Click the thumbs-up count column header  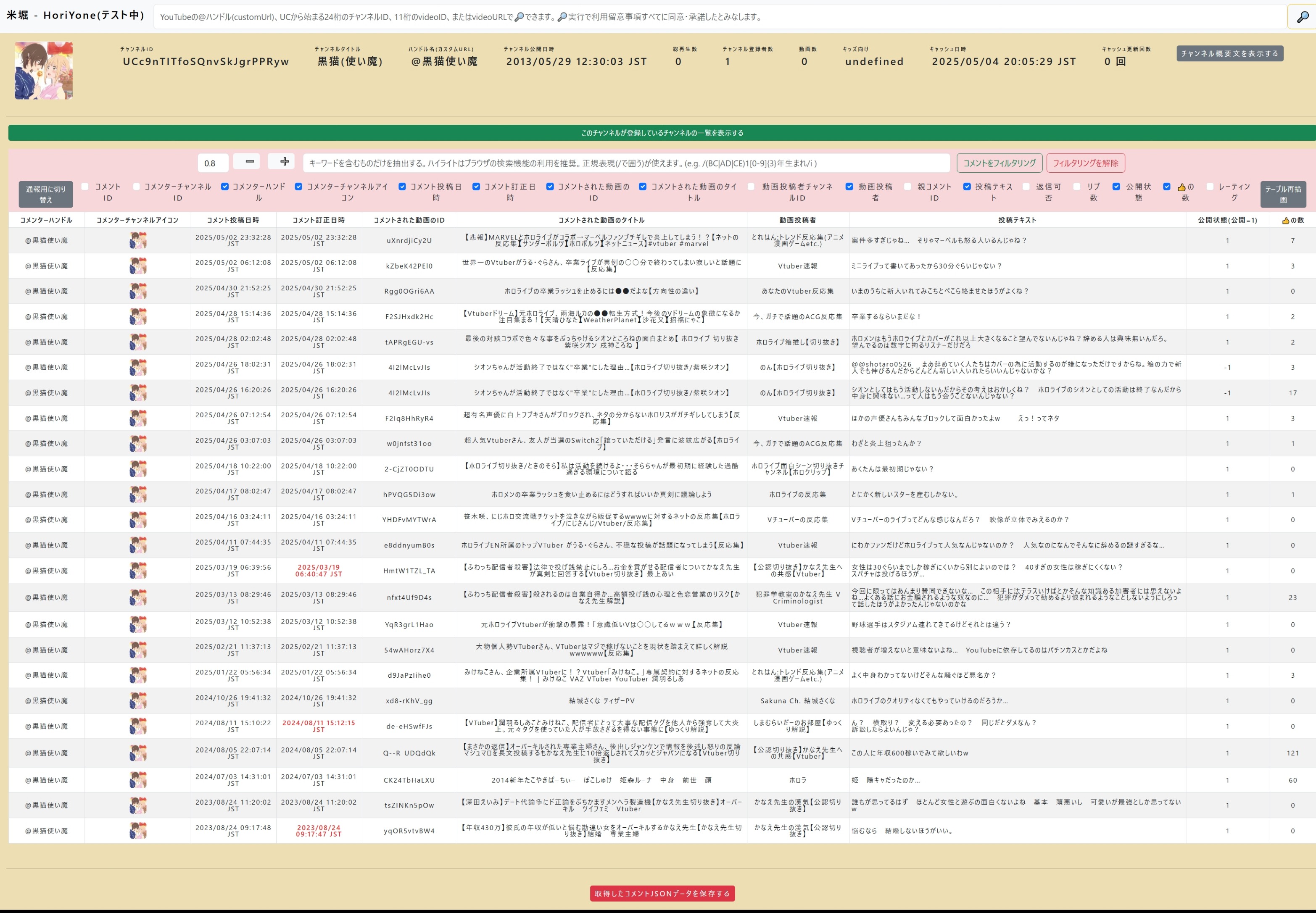pyautogui.click(x=1292, y=220)
